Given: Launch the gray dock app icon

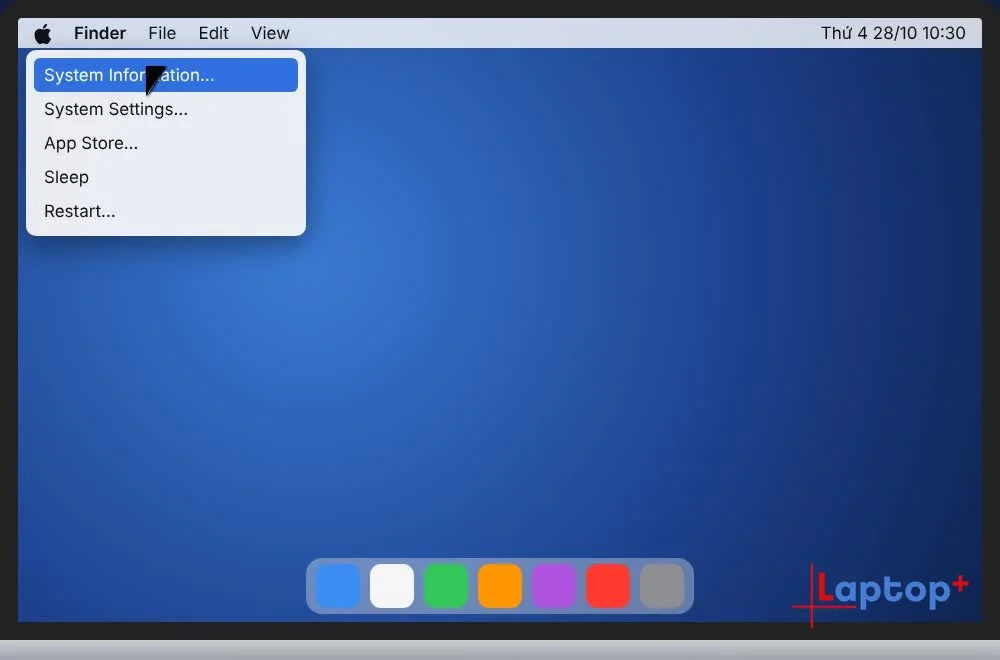Looking at the screenshot, I should tap(662, 585).
